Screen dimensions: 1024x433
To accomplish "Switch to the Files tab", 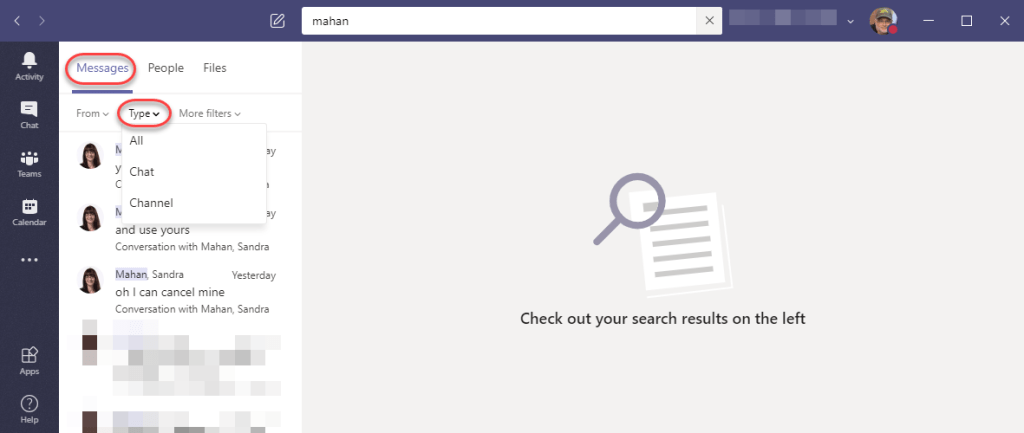I will coord(215,68).
